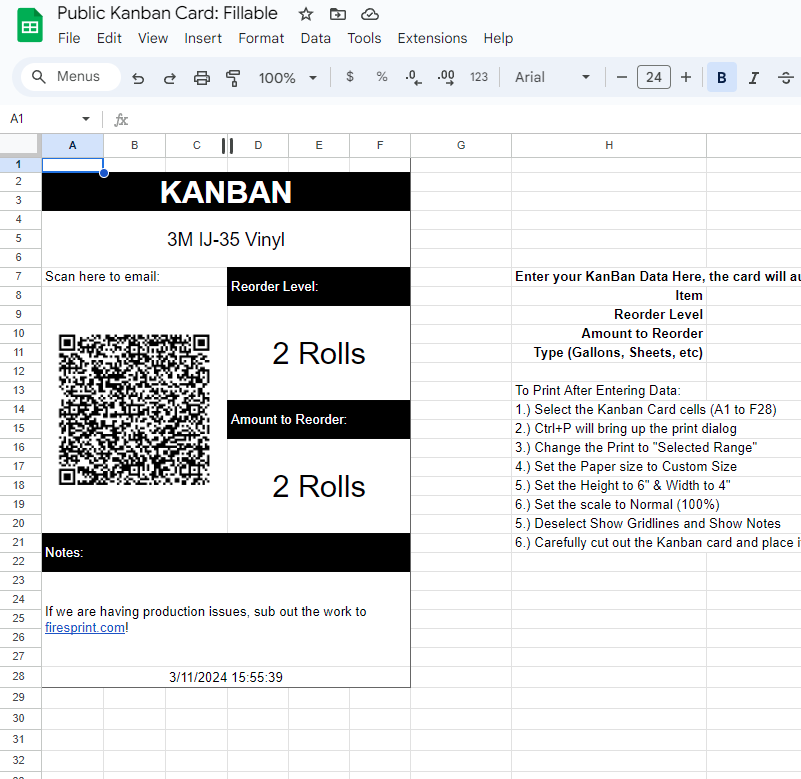801x779 pixels.
Task: Open the Google Sheets home icon
Action: pyautogui.click(x=30, y=26)
